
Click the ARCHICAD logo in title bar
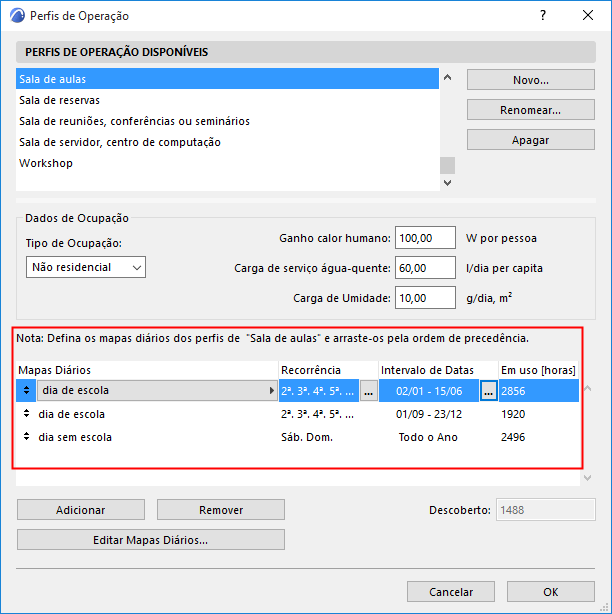coord(17,16)
